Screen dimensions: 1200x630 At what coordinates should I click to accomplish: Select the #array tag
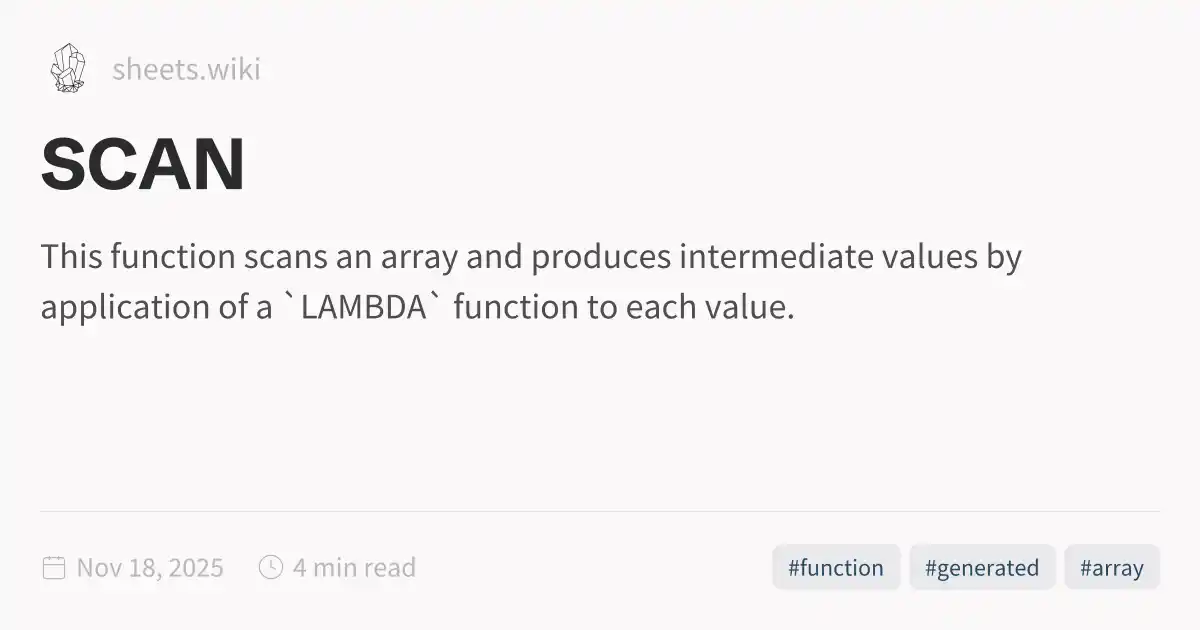click(x=1111, y=568)
